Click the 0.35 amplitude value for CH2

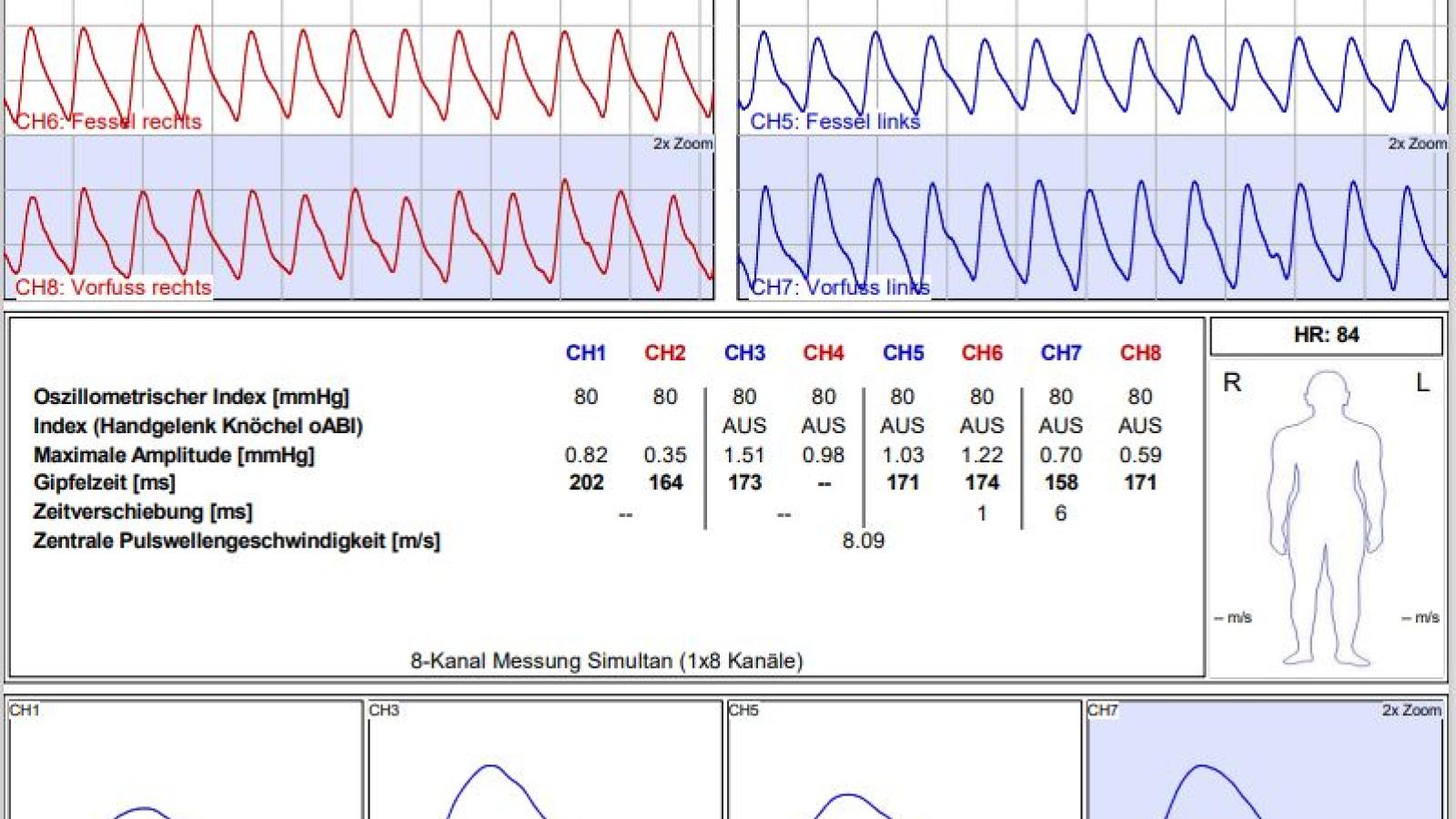665,455
